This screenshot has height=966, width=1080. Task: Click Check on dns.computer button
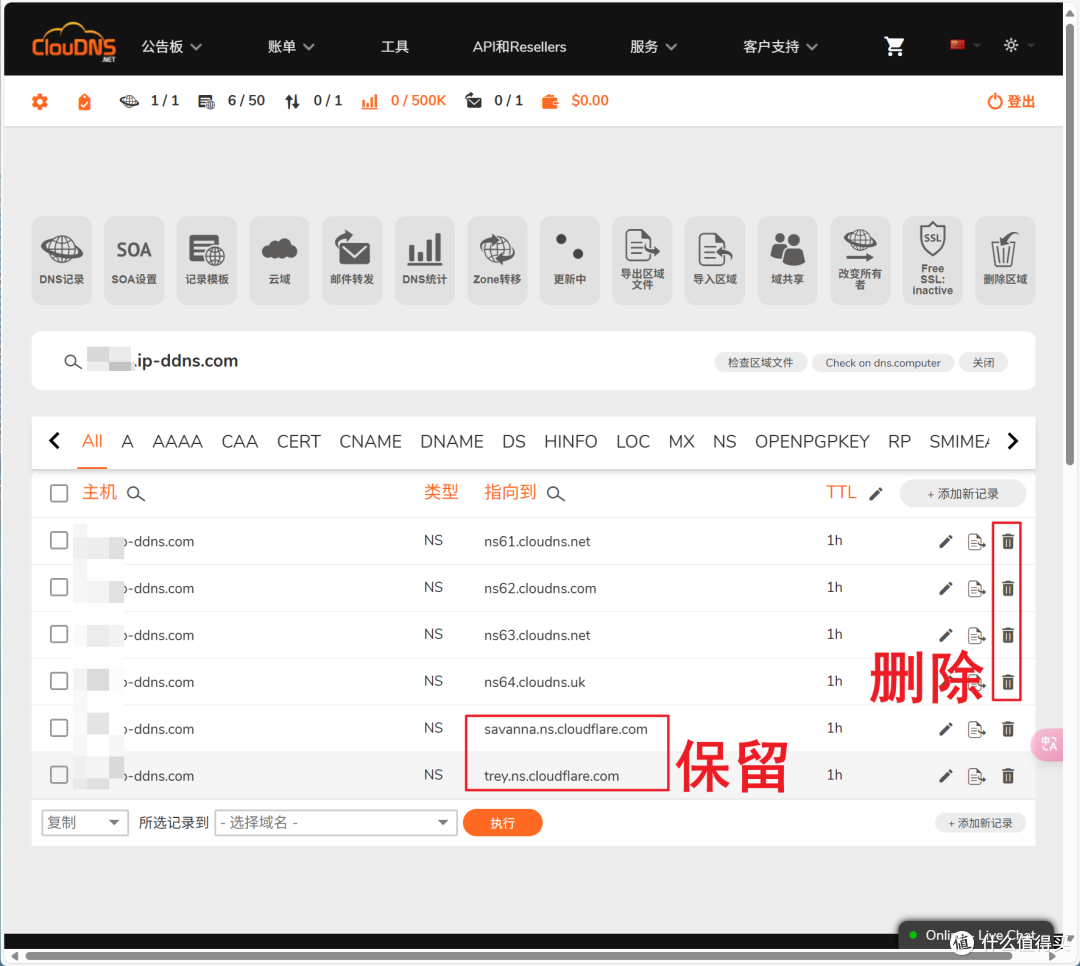point(882,362)
